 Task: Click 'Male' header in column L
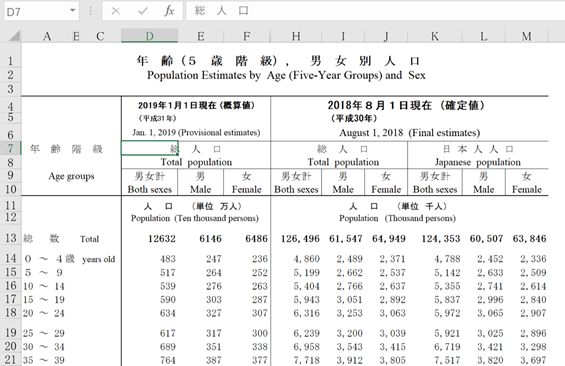pyautogui.click(x=484, y=189)
